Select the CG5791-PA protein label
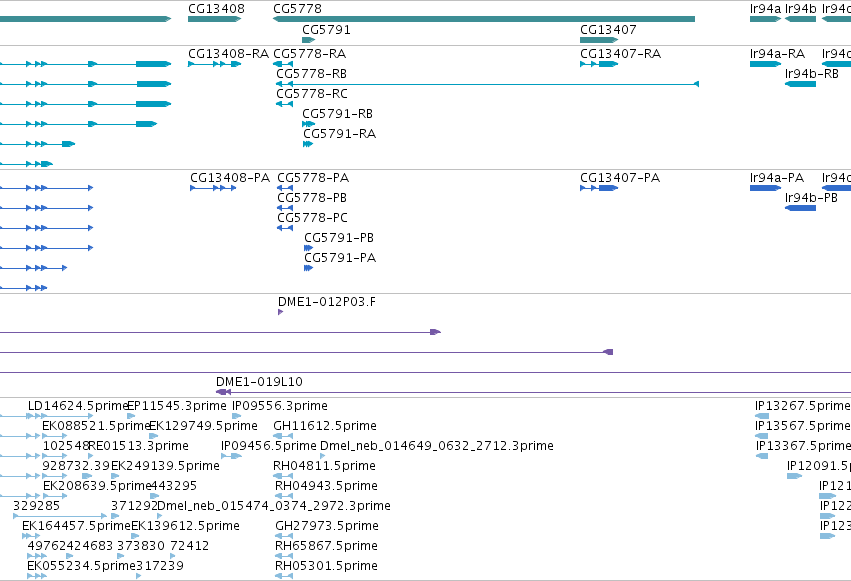Screen dimensions: 851x581 pyautogui.click(x=340, y=258)
